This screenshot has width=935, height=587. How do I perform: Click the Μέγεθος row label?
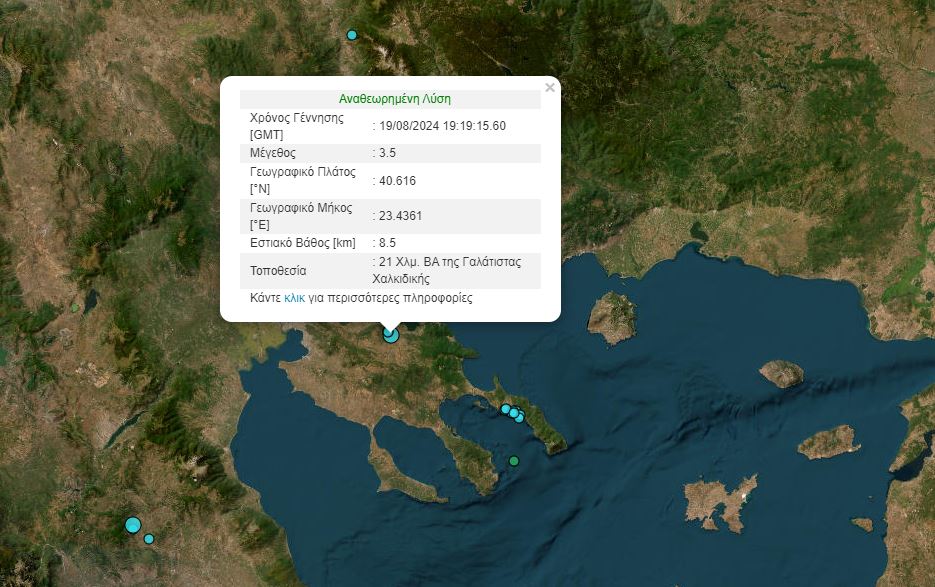click(273, 153)
